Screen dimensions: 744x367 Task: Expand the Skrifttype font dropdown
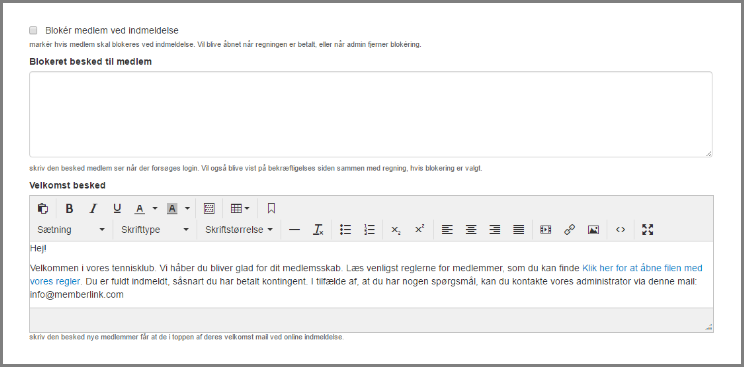(x=155, y=230)
